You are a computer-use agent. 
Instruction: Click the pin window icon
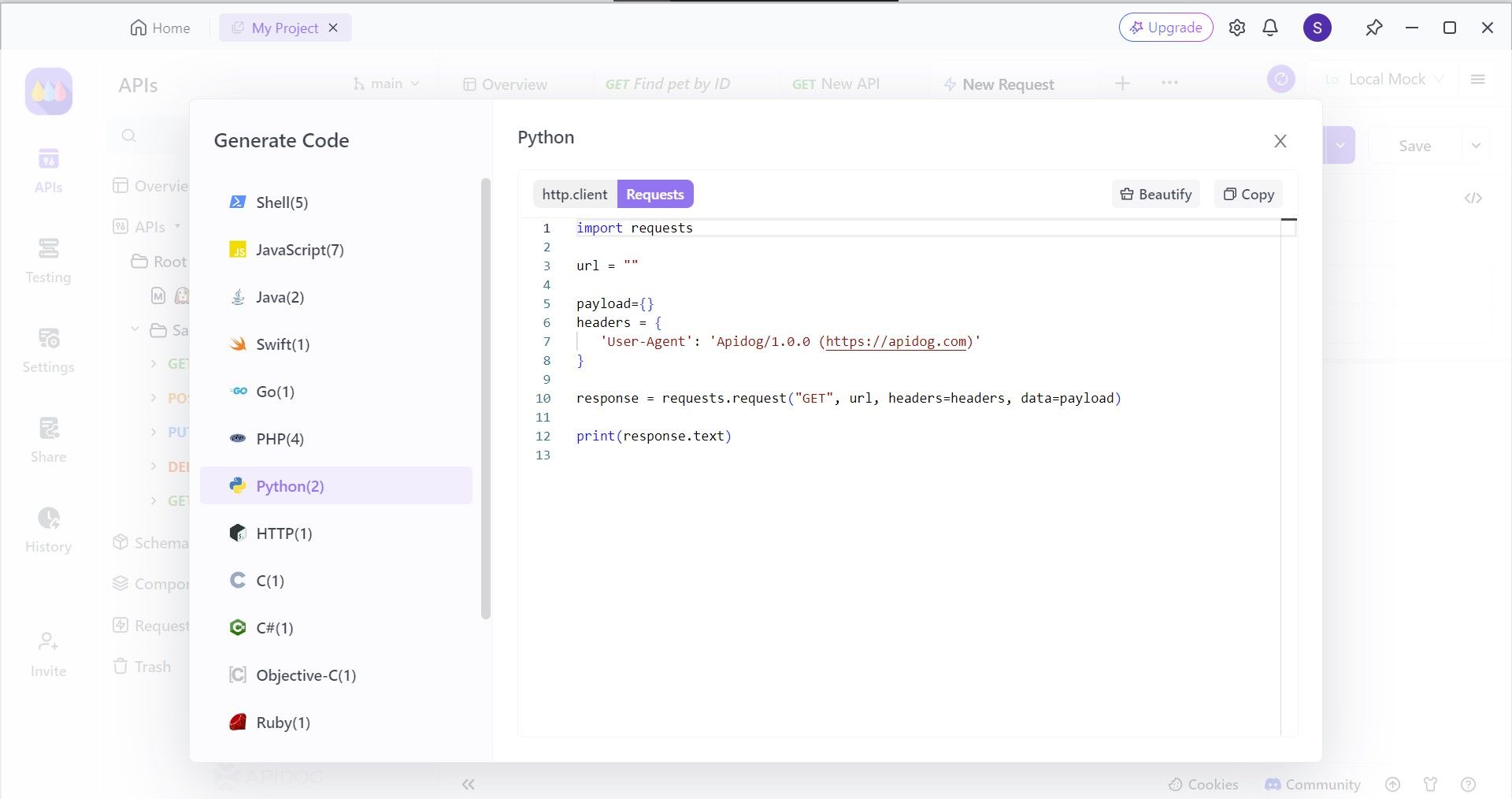point(1373,28)
